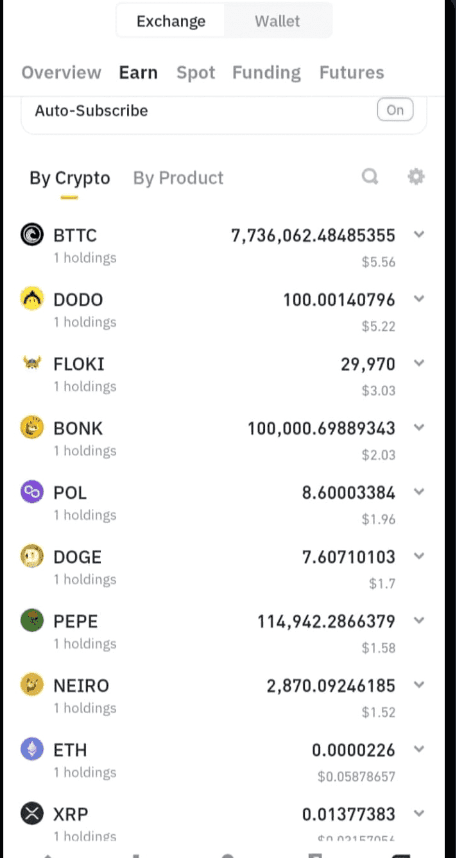
Task: Tap the BTTC coin logo
Action: (x=32, y=235)
